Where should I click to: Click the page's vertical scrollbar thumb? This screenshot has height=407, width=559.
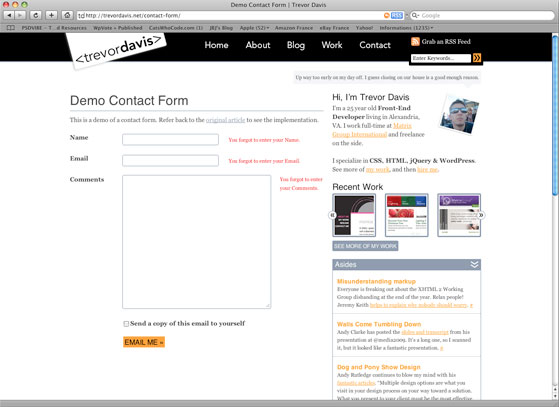(x=555, y=115)
